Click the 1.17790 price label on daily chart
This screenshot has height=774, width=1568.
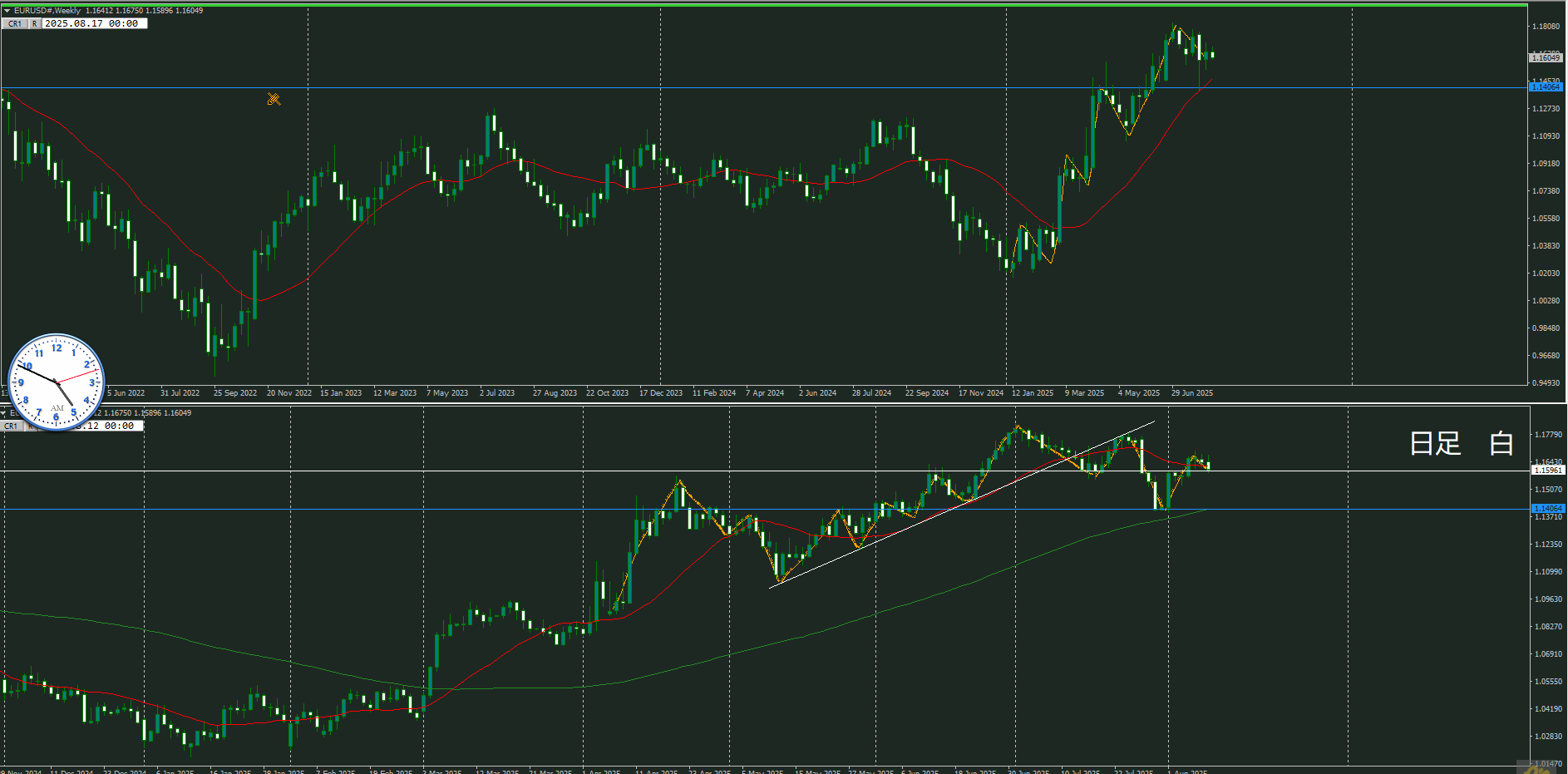[1548, 435]
